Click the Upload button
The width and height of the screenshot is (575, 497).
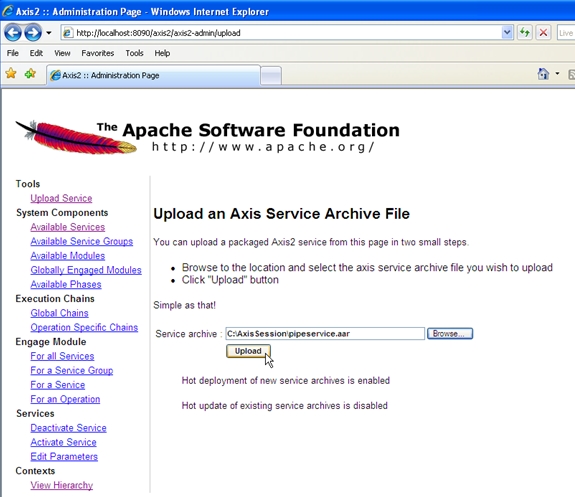pyautogui.click(x=248, y=351)
